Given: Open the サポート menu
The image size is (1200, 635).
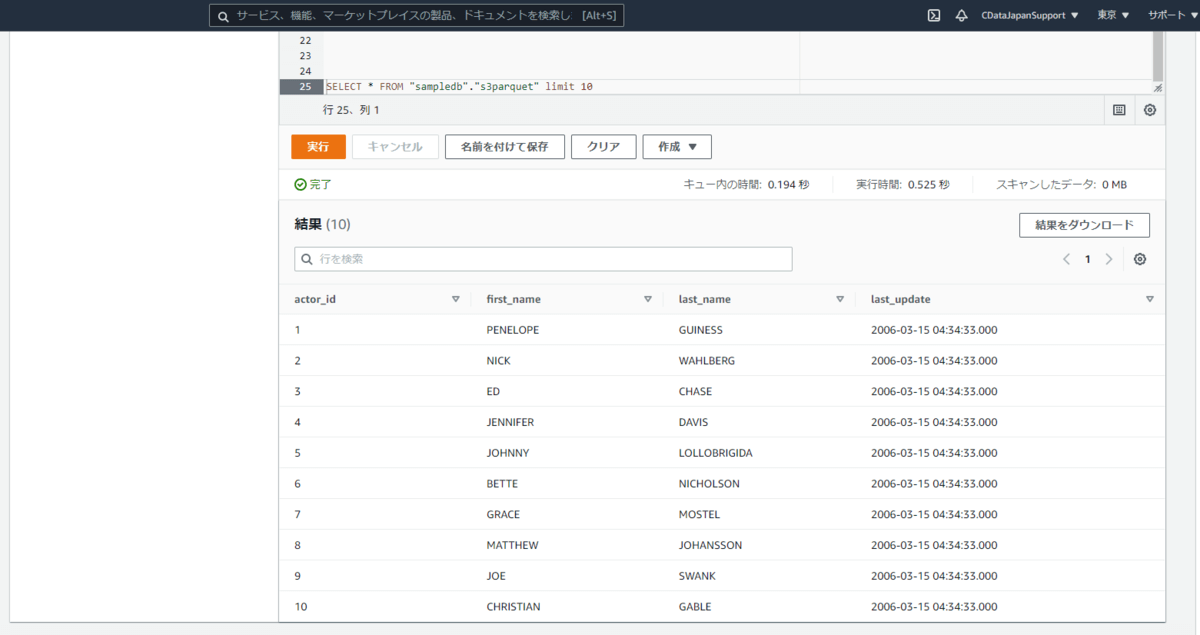Looking at the screenshot, I should (1171, 15).
